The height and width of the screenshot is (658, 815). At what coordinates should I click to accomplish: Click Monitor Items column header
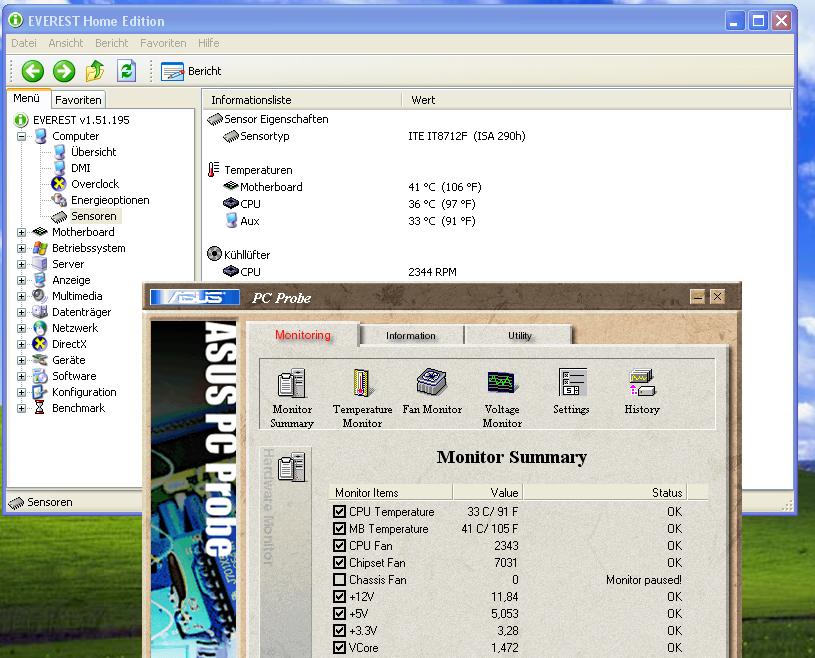coord(390,493)
